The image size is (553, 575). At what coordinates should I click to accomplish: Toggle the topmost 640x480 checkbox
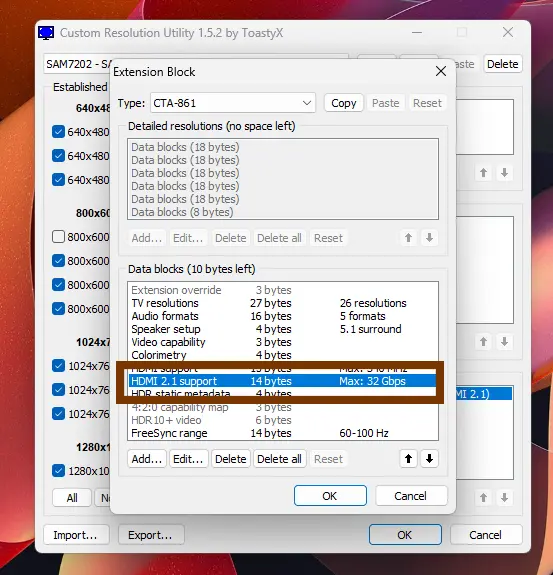[58, 132]
